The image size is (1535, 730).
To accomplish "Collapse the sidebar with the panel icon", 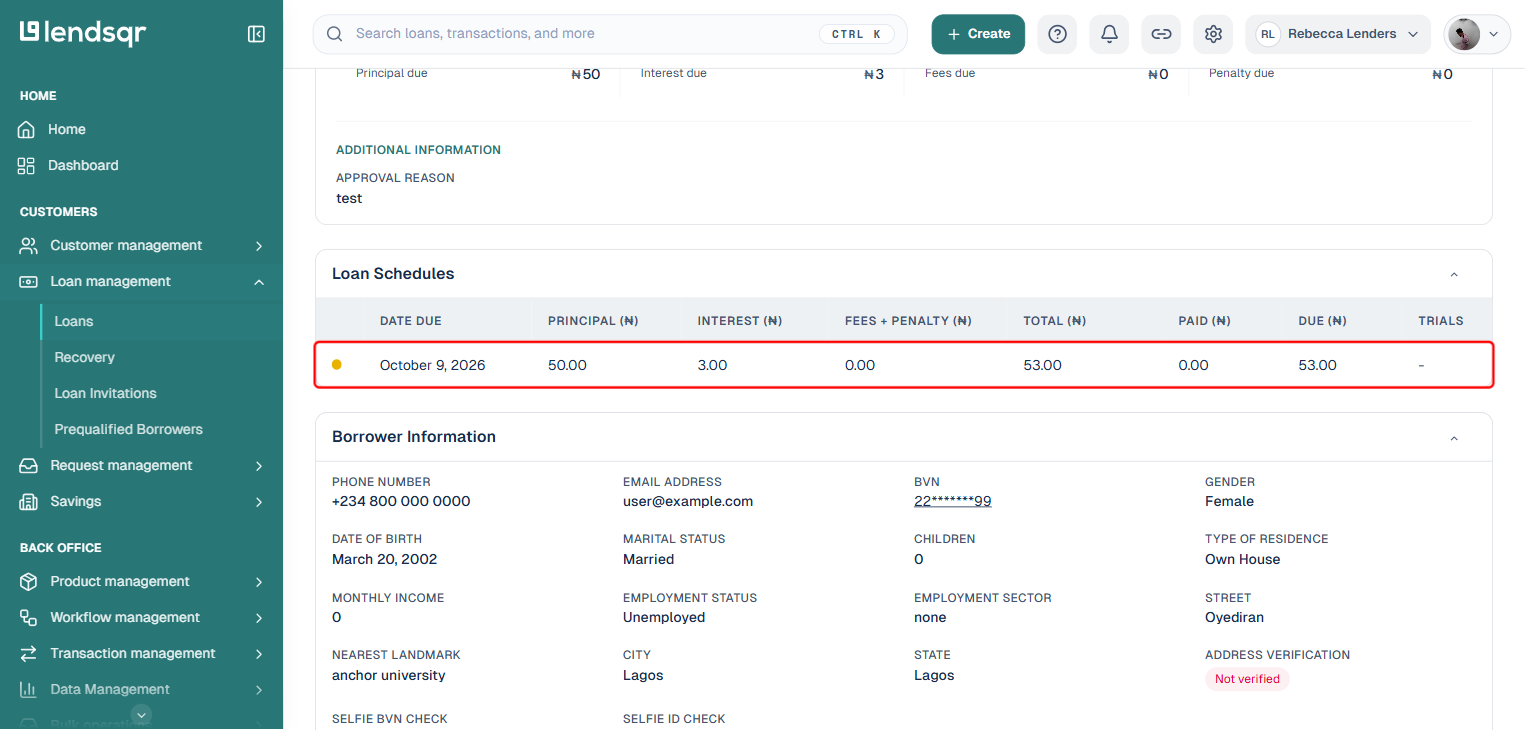I will [256, 34].
